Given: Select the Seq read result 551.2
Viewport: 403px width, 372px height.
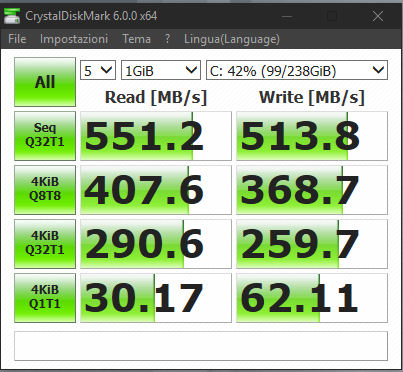Looking at the screenshot, I should (x=156, y=136).
